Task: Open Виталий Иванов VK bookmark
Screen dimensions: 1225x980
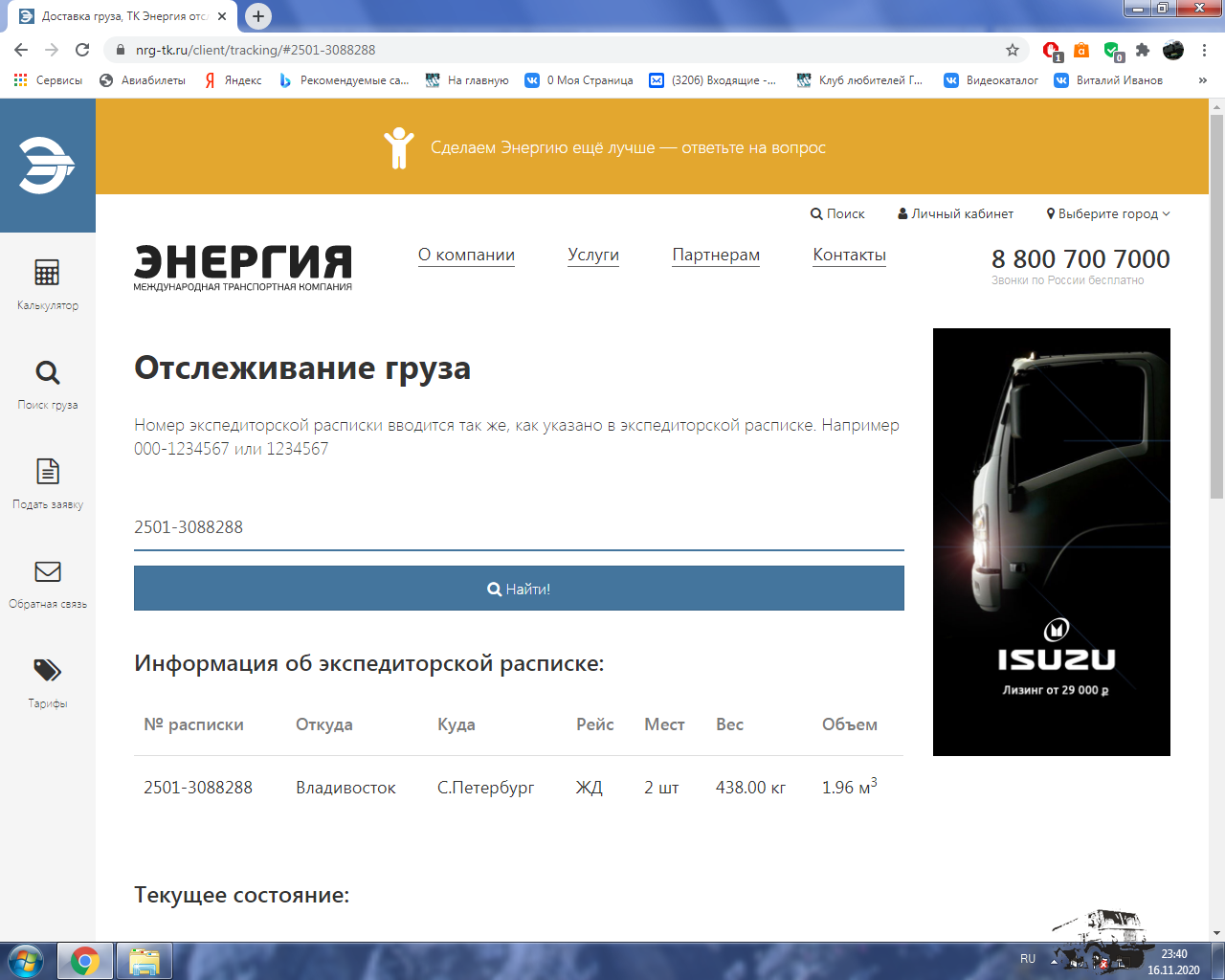Action: [x=1108, y=80]
